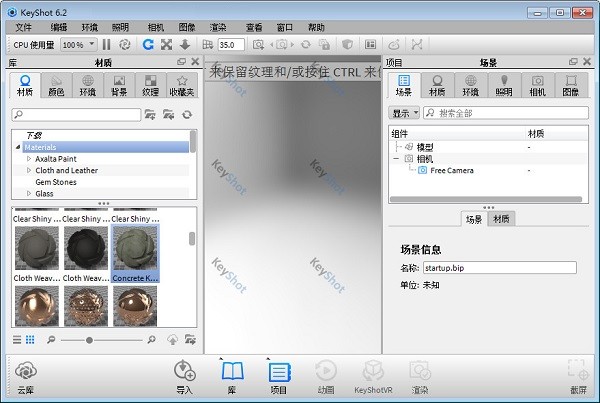This screenshot has height=403, width=600.
Task: Expand the Glass folder
Action: click(29, 193)
